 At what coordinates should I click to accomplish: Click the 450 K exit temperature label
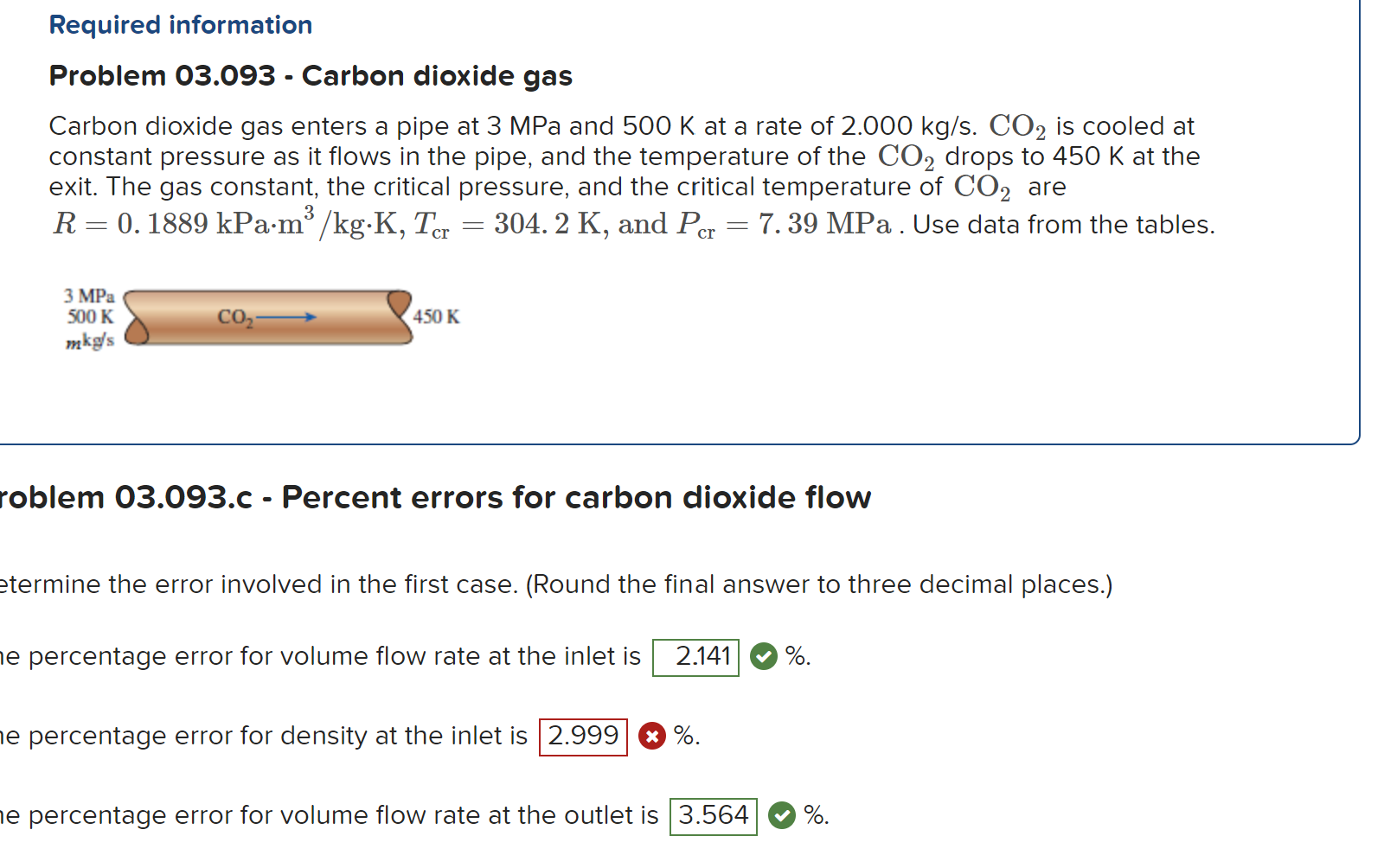[435, 316]
